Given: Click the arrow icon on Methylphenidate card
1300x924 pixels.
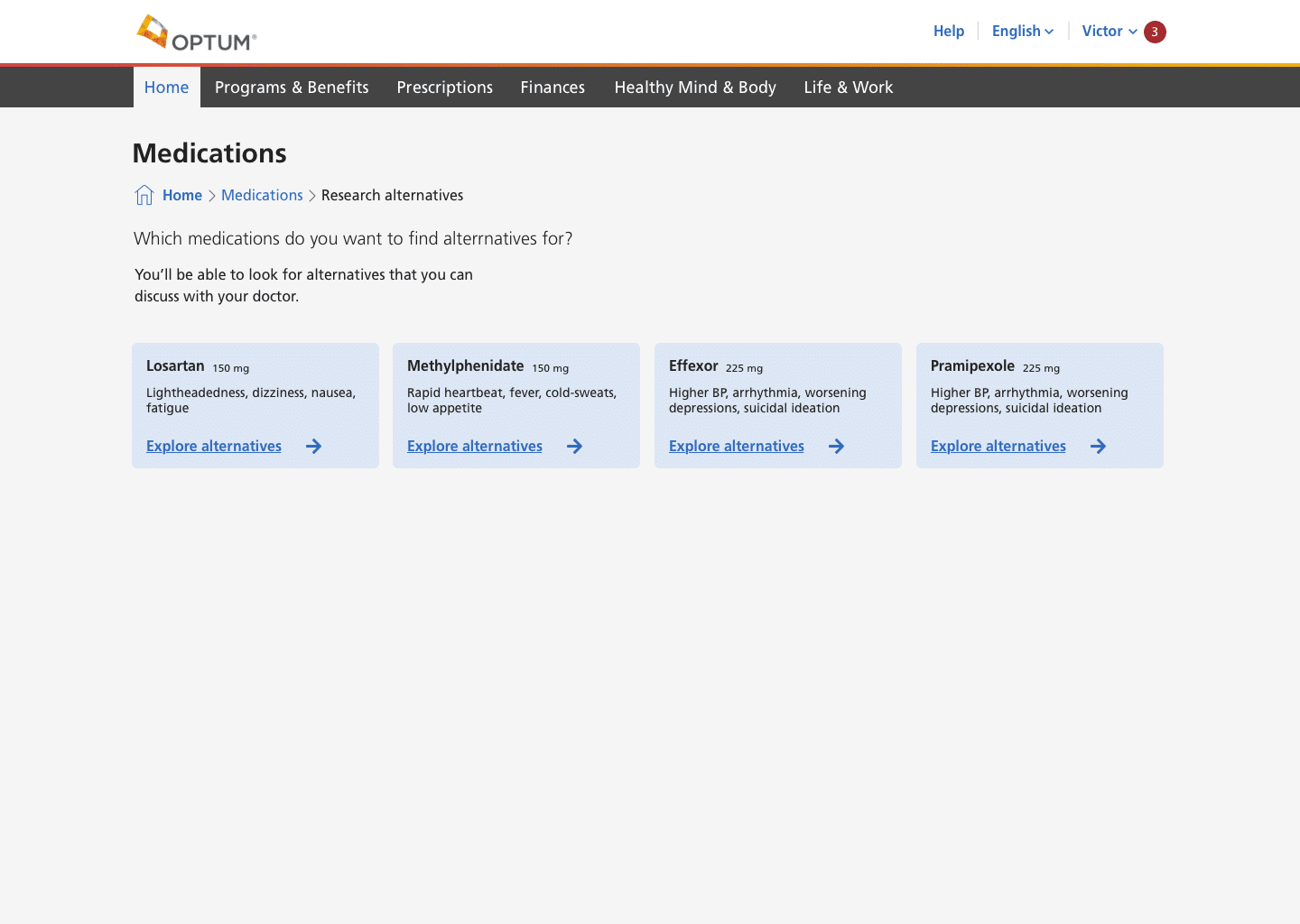Looking at the screenshot, I should [574, 446].
